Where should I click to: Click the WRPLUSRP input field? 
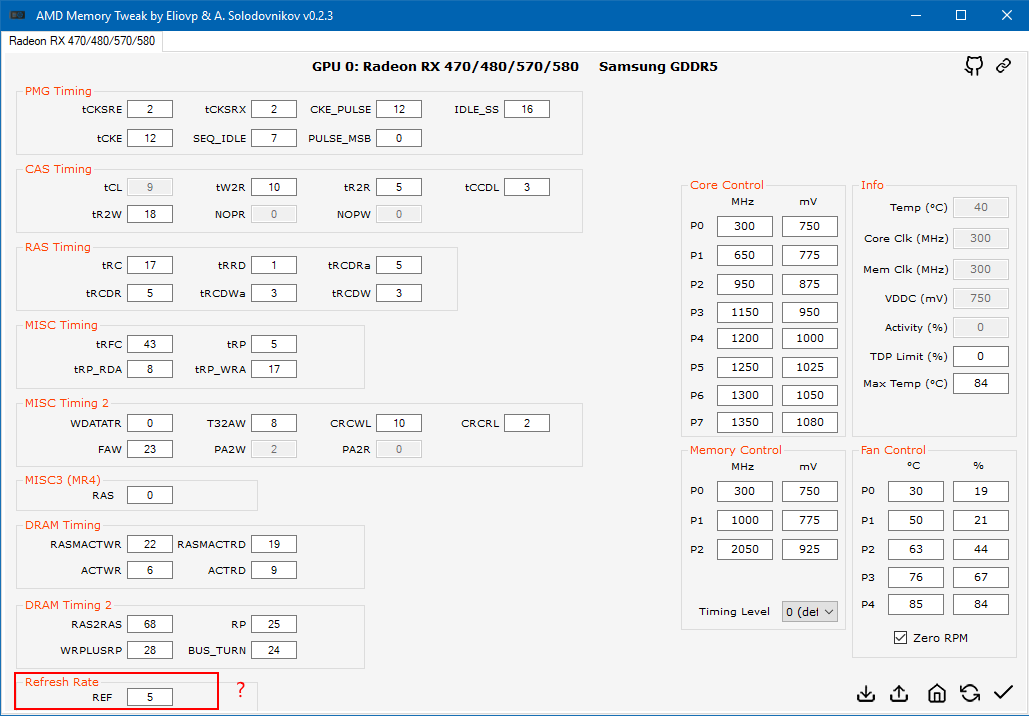[x=150, y=650]
